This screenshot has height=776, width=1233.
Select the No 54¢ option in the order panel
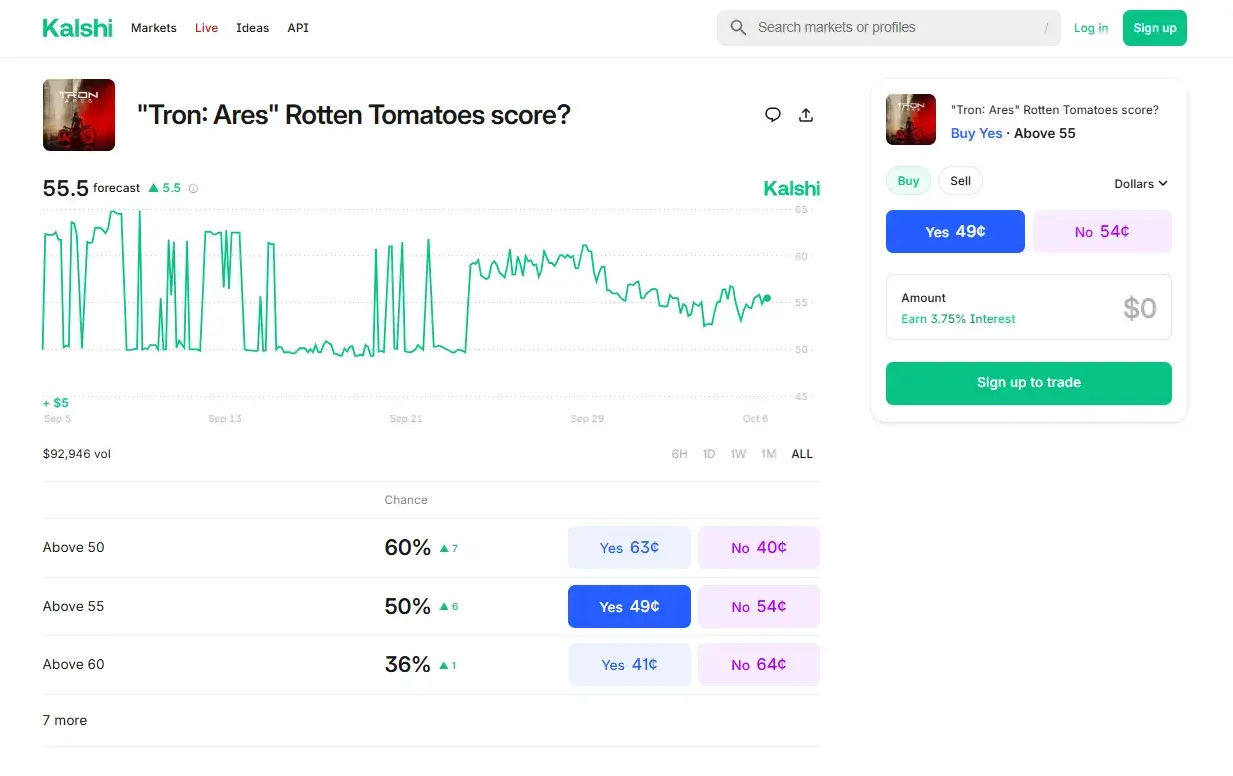(1101, 231)
